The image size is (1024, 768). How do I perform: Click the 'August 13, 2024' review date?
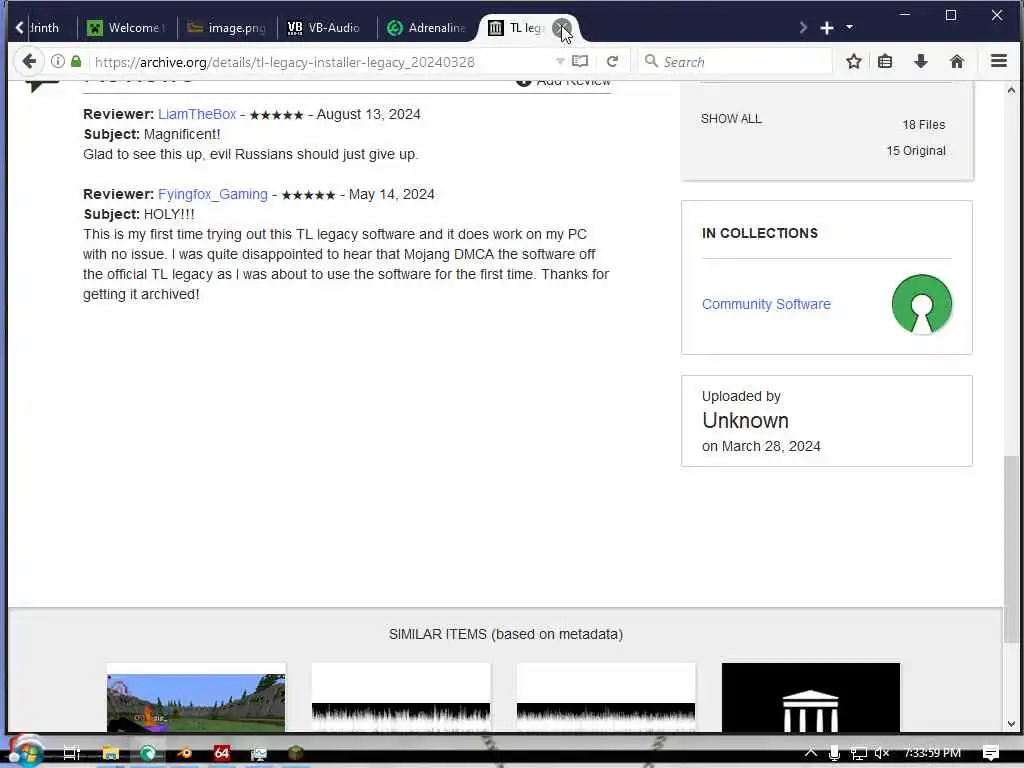tap(368, 114)
